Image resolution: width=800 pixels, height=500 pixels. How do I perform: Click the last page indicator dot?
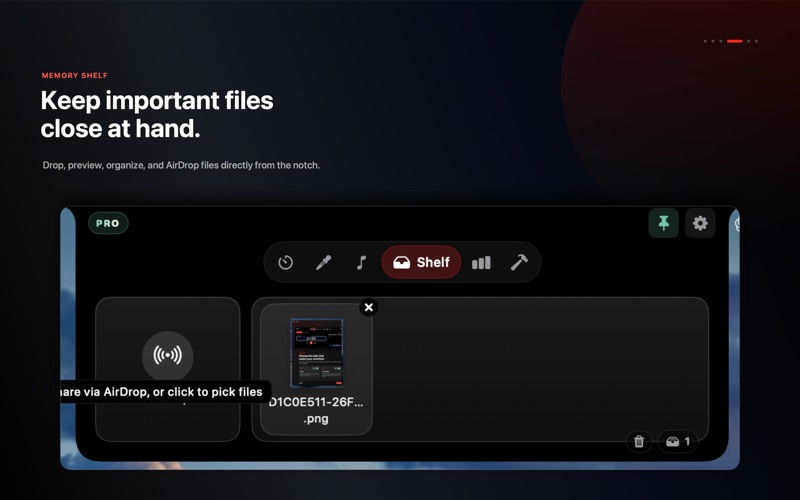click(x=756, y=41)
